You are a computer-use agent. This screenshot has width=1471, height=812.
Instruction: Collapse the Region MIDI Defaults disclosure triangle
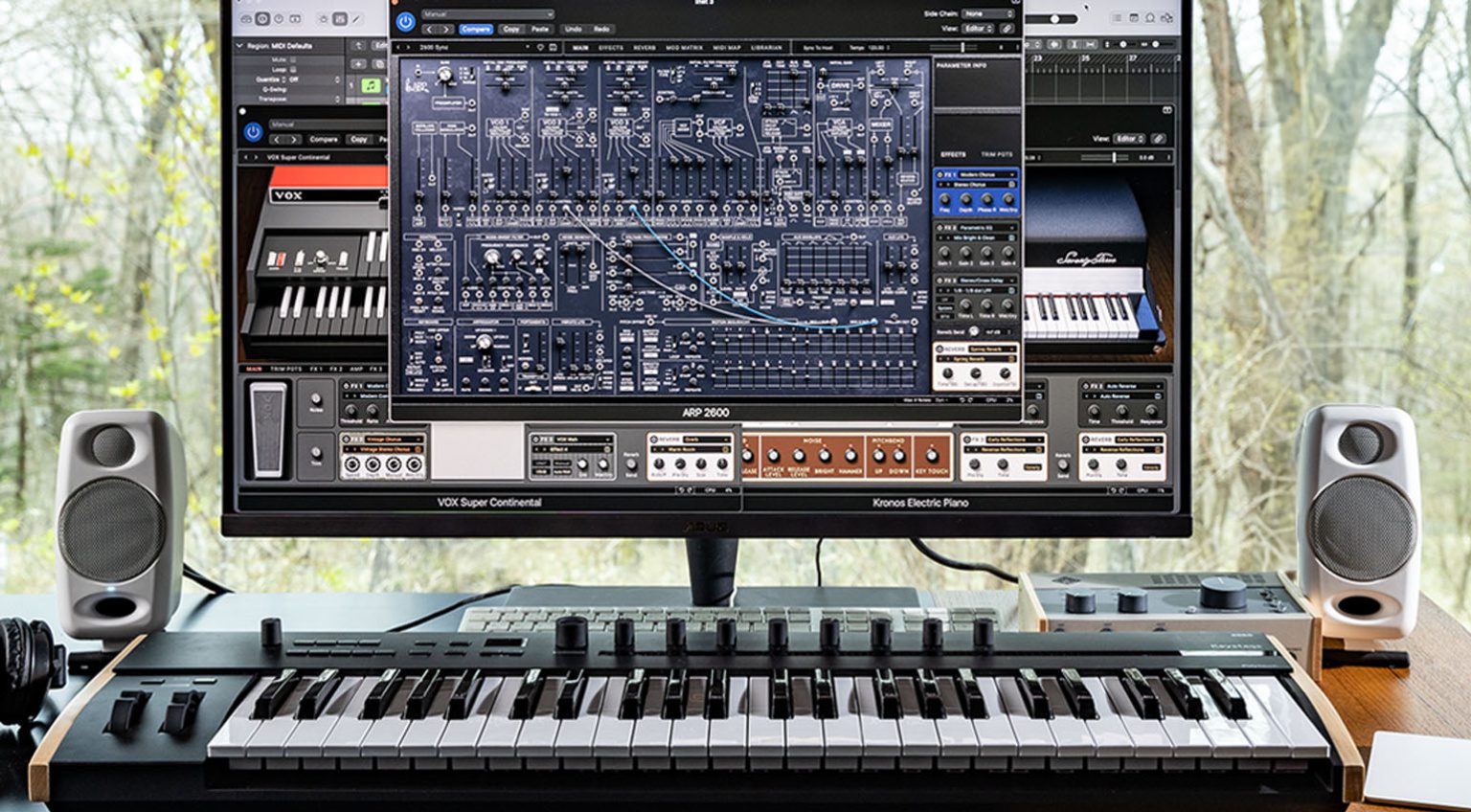point(239,45)
